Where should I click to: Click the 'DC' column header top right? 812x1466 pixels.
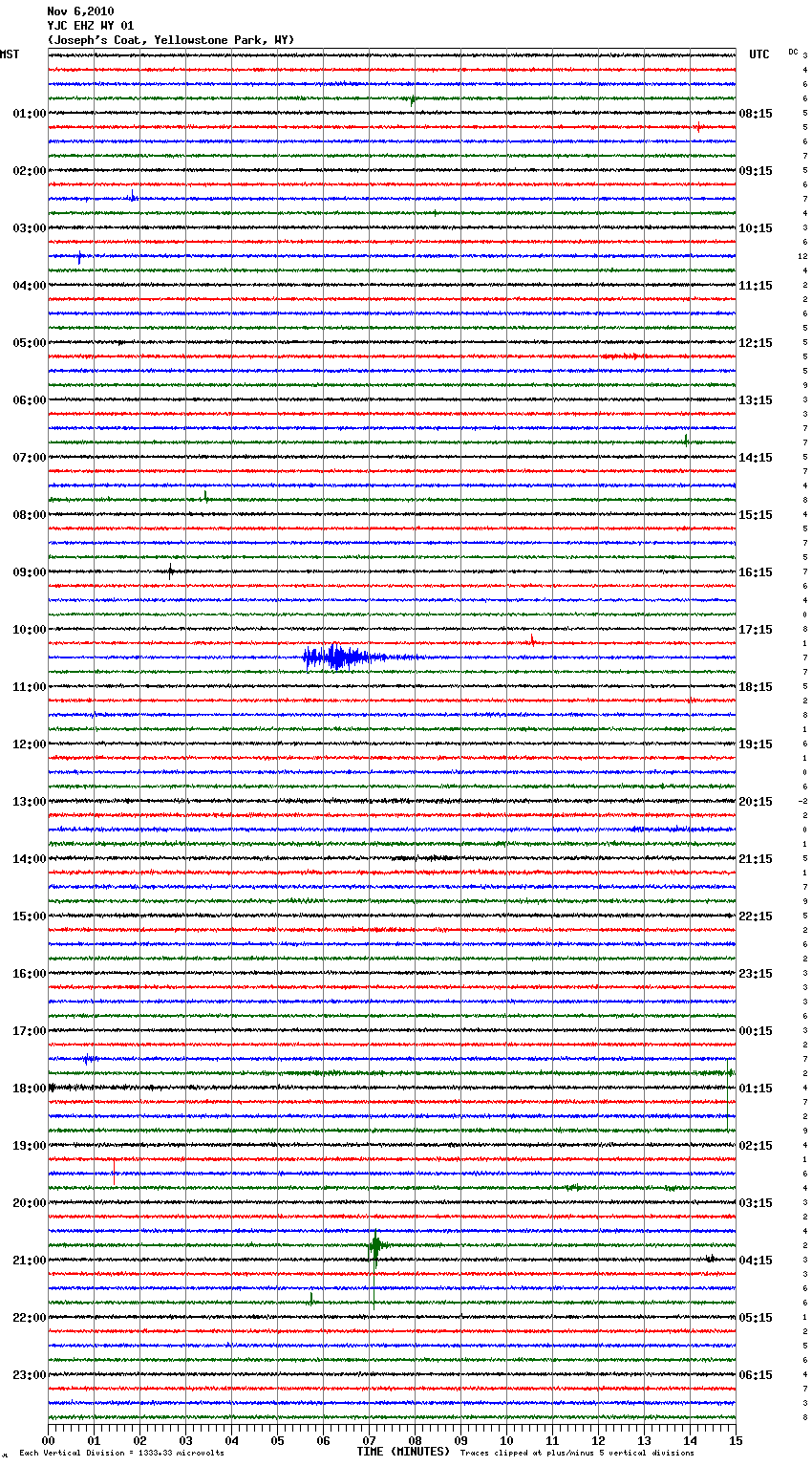[793, 52]
